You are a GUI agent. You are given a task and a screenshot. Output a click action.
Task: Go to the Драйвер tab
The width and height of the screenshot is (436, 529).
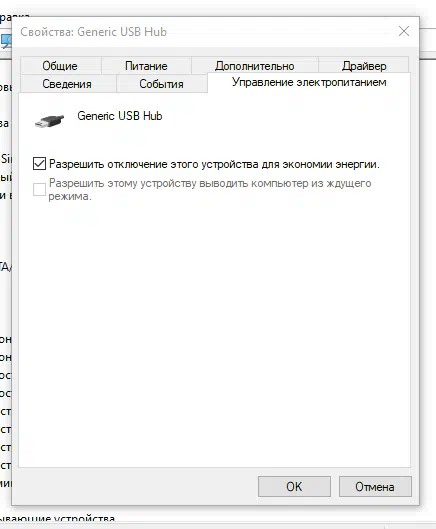coord(364,66)
